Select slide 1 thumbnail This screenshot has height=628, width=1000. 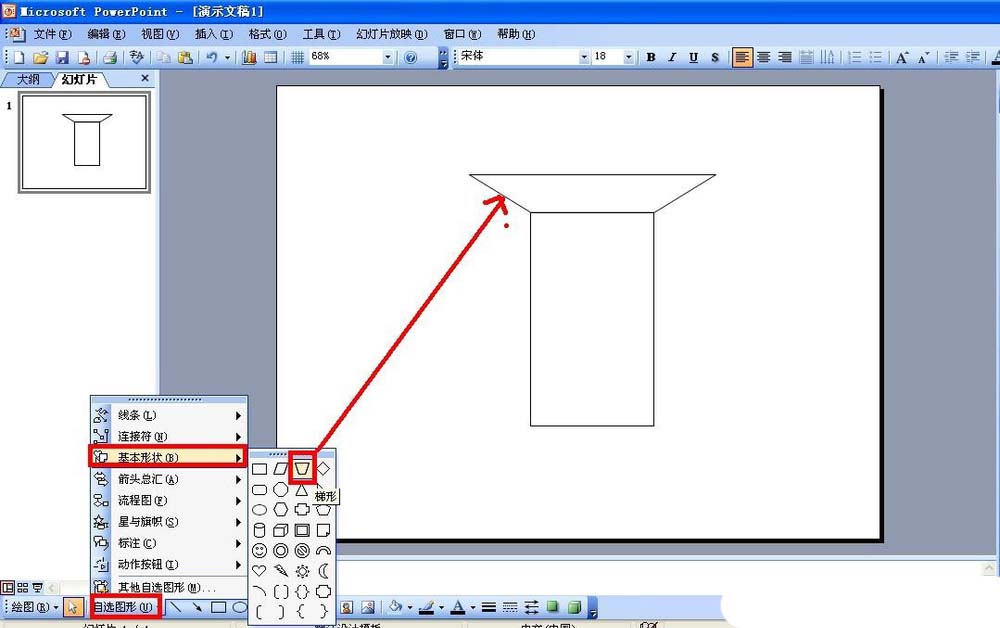[84, 142]
